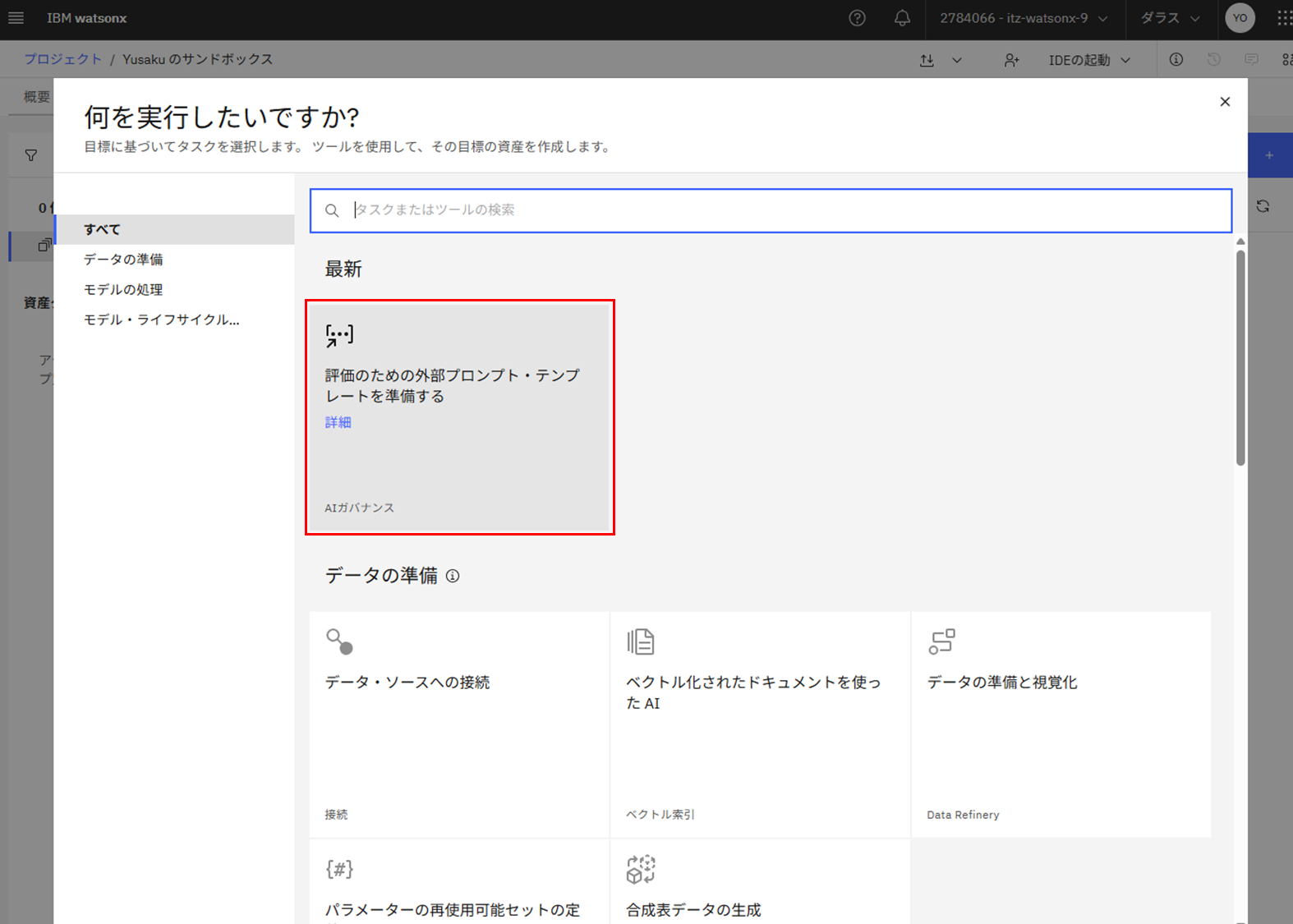Open the hamburger navigation menu
Screen dimensions: 1293x924
point(16,18)
